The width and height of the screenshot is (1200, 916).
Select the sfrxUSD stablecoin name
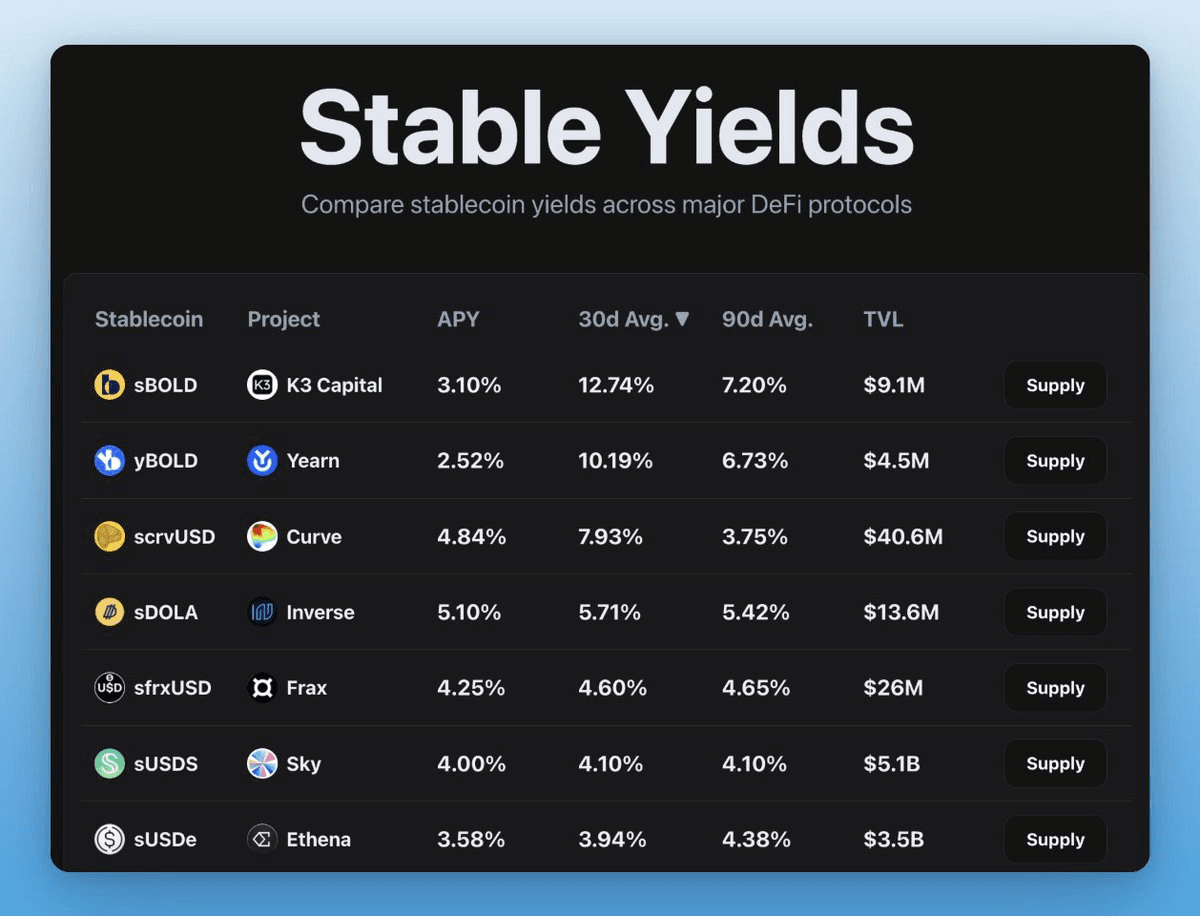point(172,688)
